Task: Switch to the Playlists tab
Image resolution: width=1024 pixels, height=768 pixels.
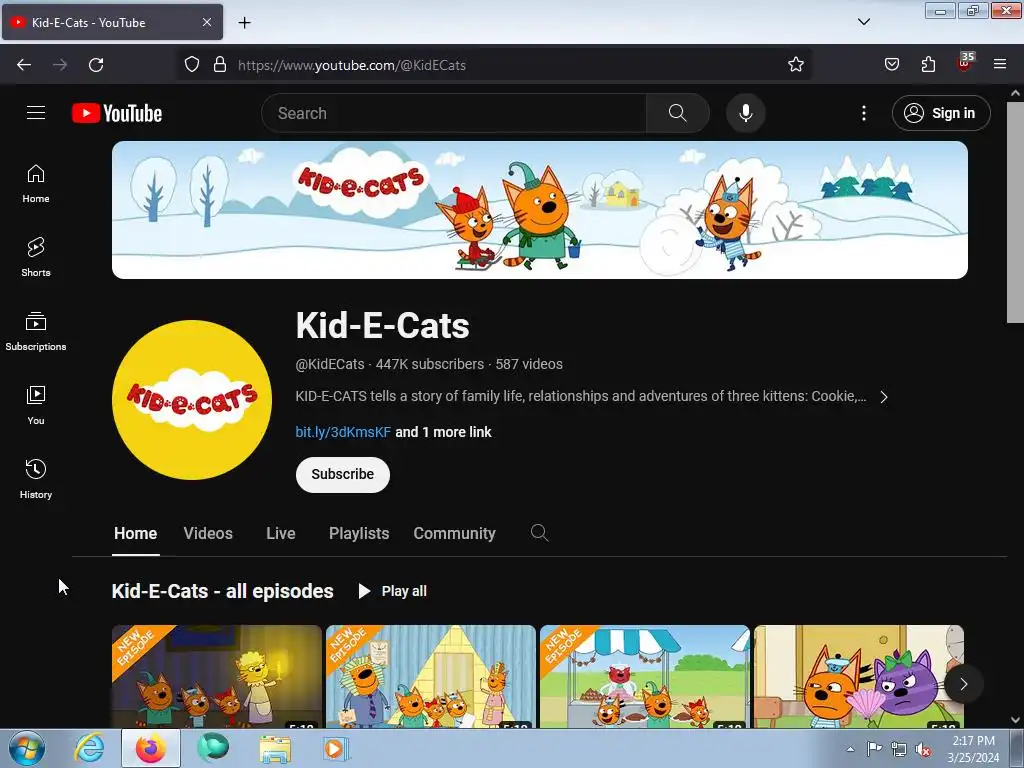Action: (x=359, y=534)
